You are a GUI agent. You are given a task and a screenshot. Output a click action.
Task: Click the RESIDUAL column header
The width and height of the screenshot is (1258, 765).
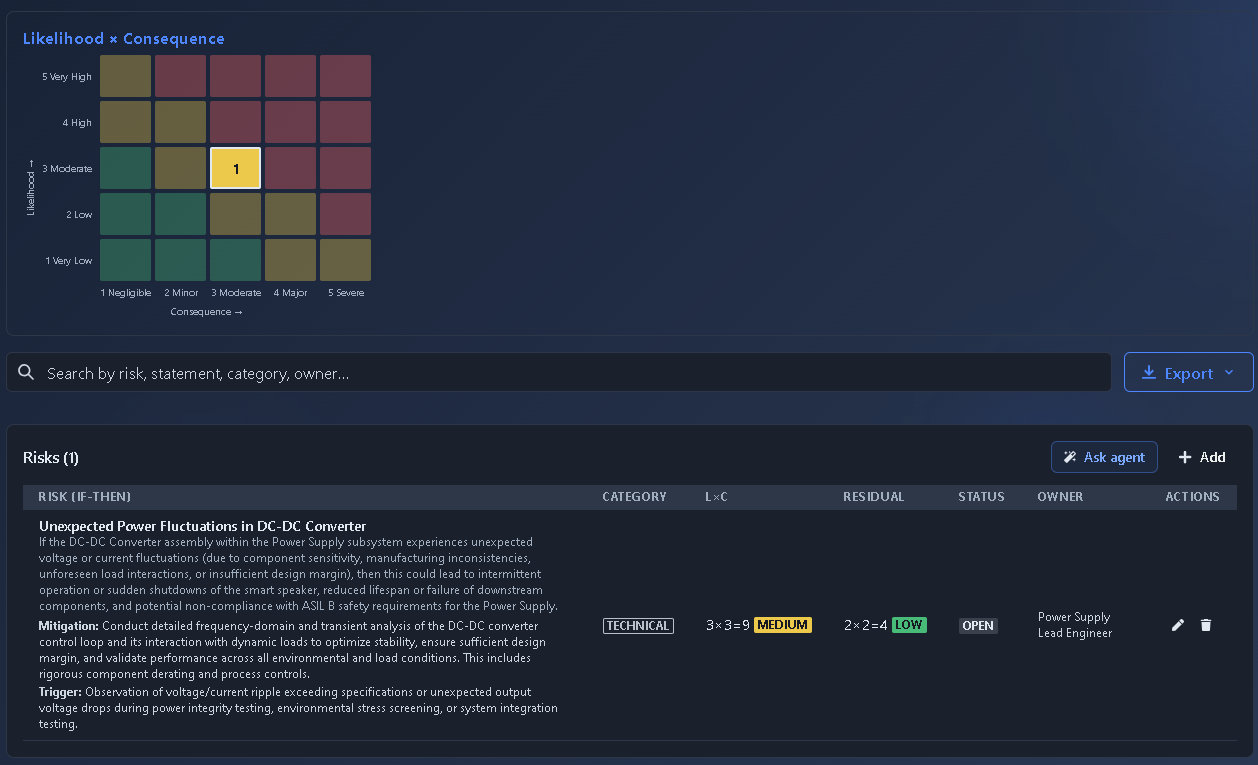coord(873,497)
